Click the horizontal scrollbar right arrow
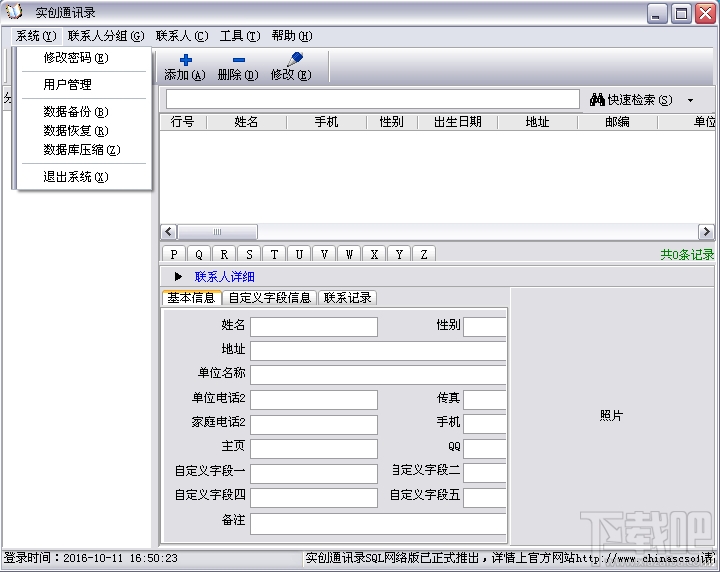 (706, 231)
